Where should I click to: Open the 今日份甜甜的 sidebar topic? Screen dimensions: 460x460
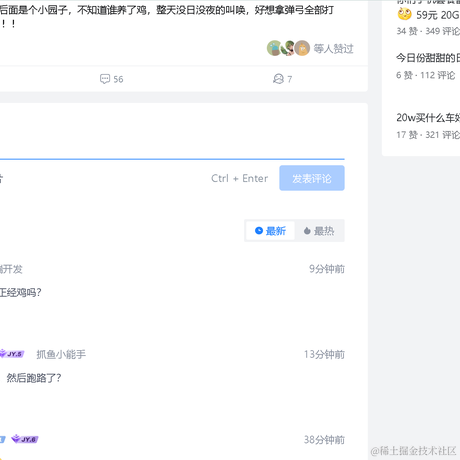[428, 58]
